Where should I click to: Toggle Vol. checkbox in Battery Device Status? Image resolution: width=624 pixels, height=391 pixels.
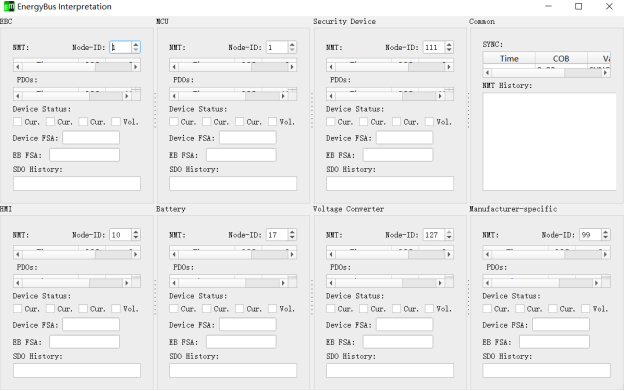[x=272, y=309]
